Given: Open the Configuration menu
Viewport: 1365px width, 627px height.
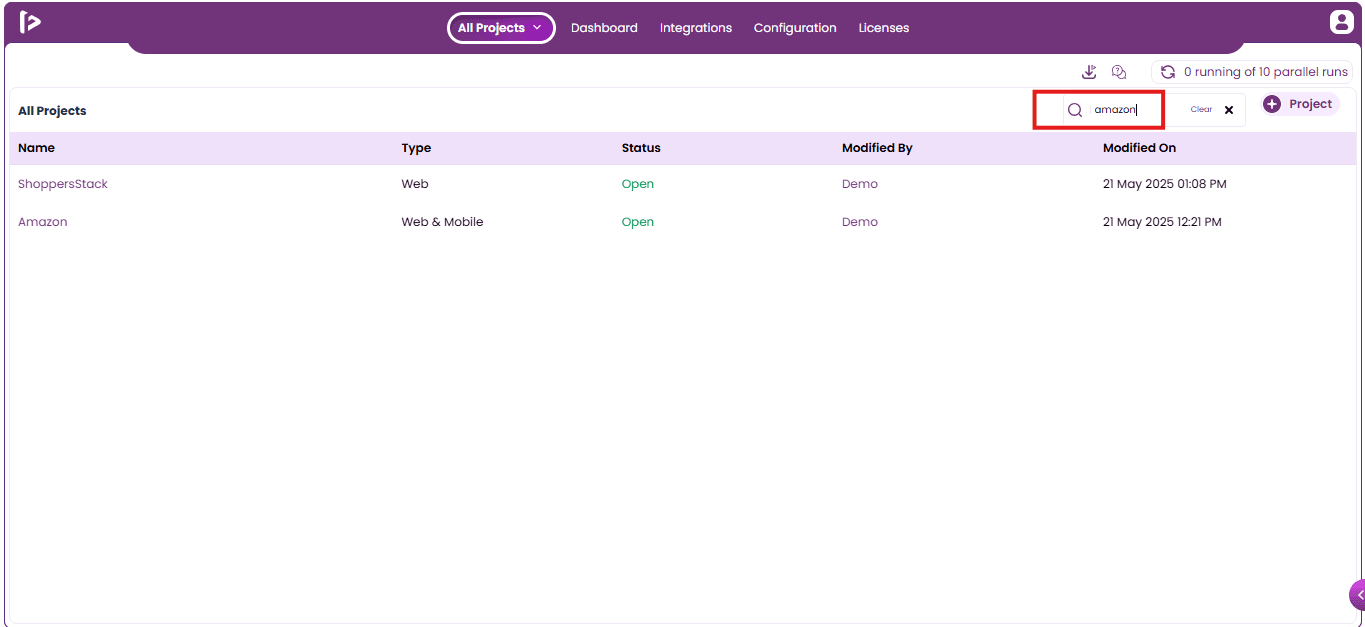Looking at the screenshot, I should pyautogui.click(x=795, y=28).
